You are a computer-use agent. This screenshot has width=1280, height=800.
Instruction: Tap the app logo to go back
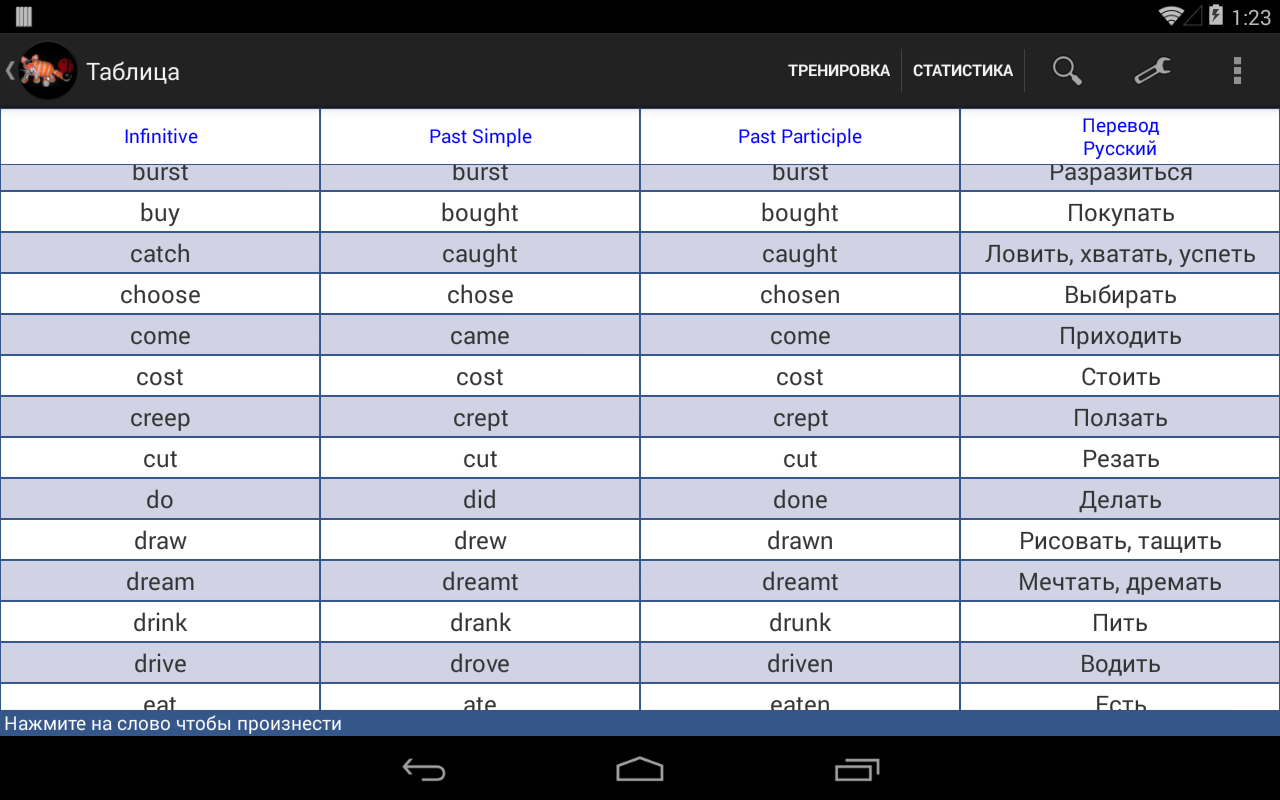[47, 71]
